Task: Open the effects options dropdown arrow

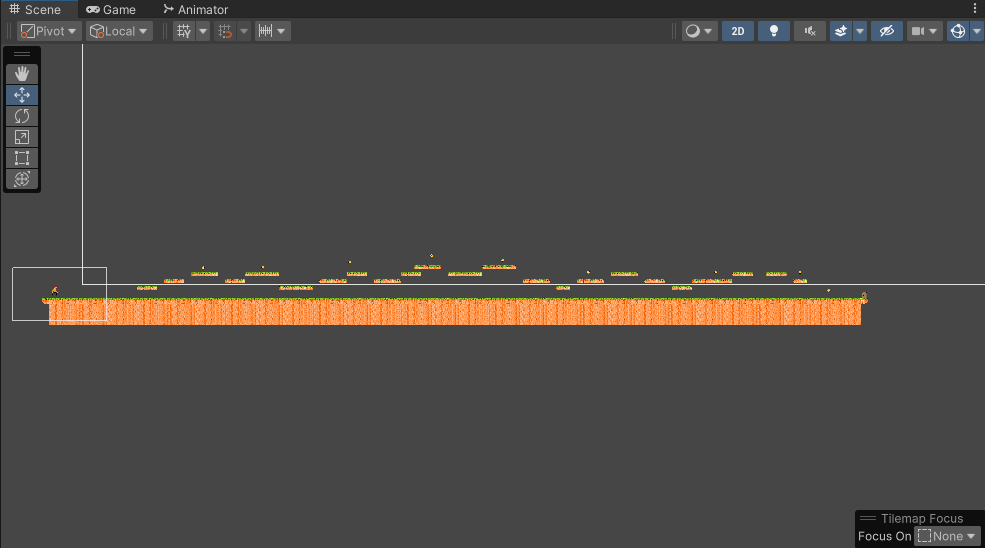Action: click(860, 31)
